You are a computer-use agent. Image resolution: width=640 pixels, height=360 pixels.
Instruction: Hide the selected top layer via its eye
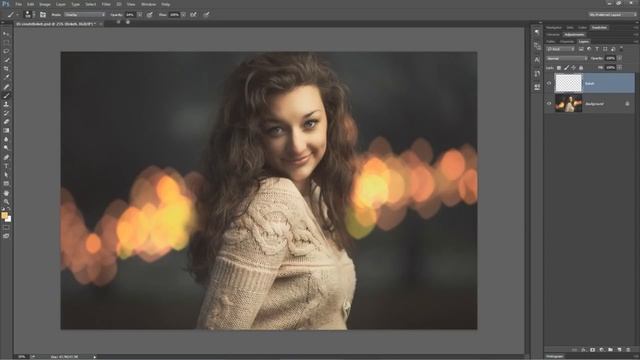click(549, 83)
